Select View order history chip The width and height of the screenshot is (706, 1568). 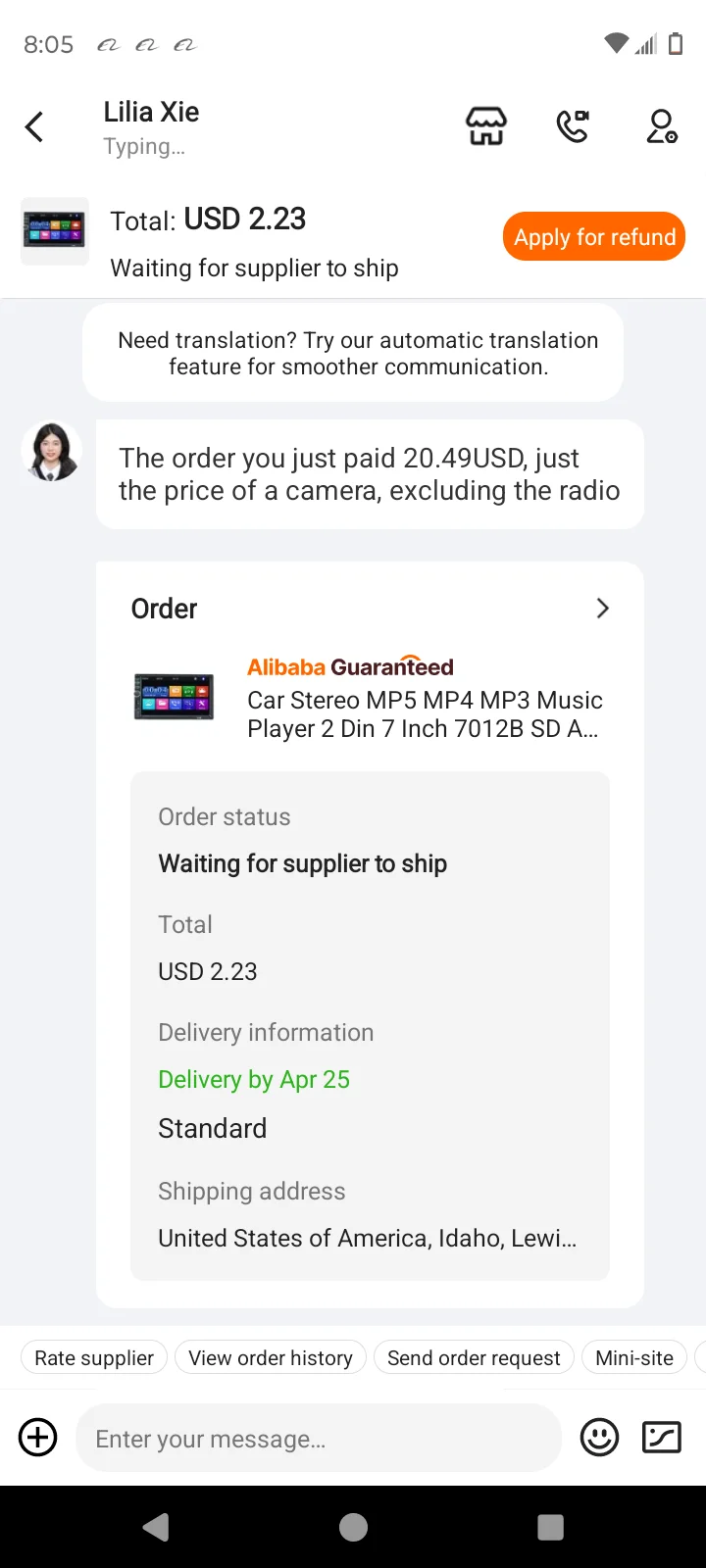point(271,1358)
